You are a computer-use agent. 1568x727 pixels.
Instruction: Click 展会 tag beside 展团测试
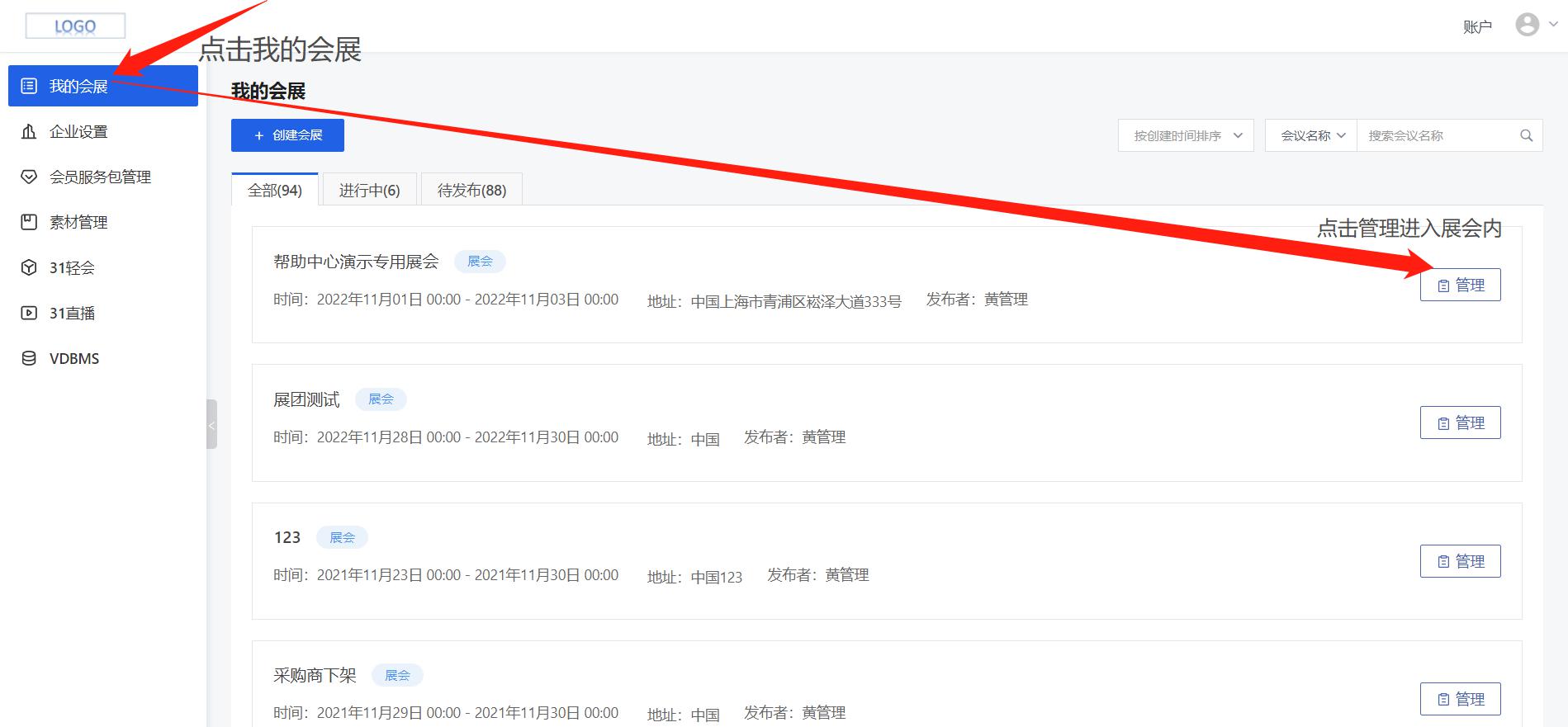click(x=381, y=399)
